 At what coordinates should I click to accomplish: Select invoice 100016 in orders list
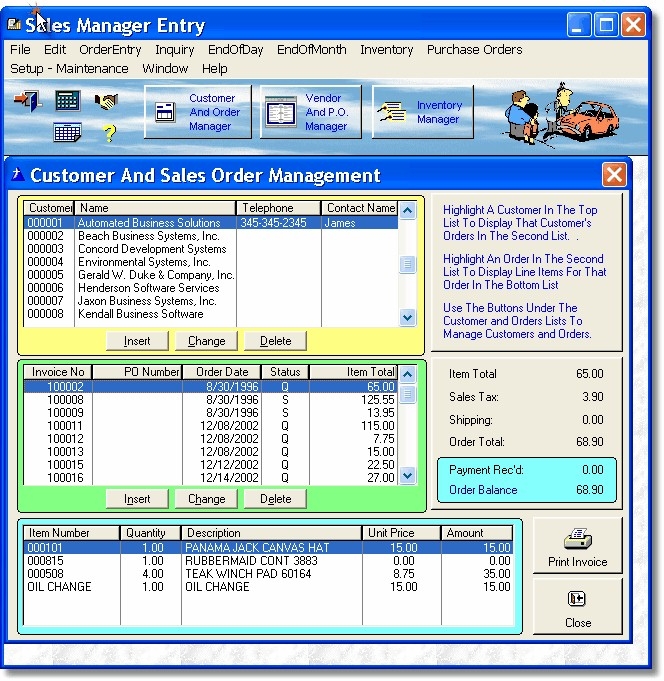pos(211,478)
